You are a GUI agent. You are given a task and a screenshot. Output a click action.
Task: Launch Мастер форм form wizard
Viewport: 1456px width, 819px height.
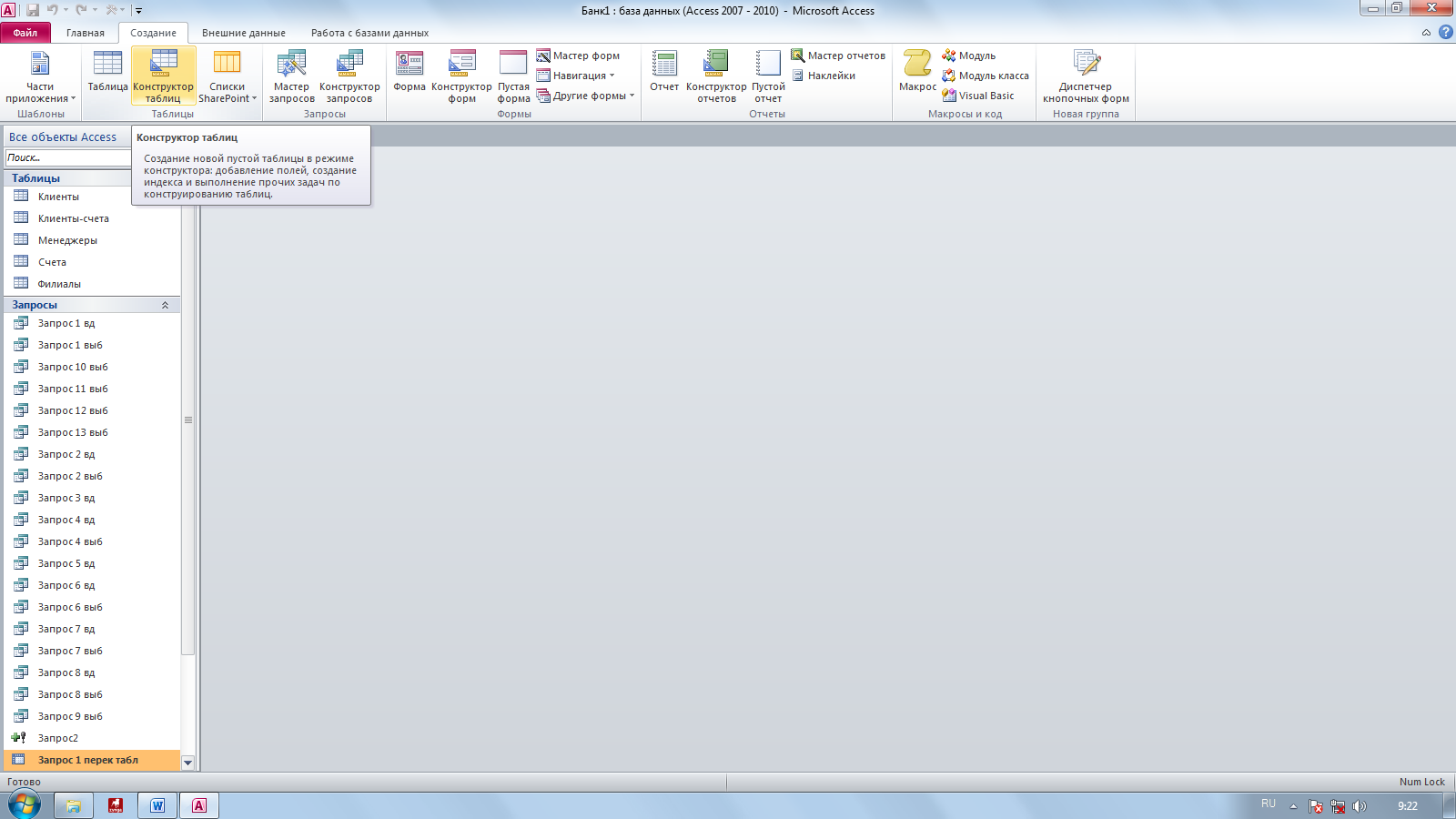(x=578, y=56)
